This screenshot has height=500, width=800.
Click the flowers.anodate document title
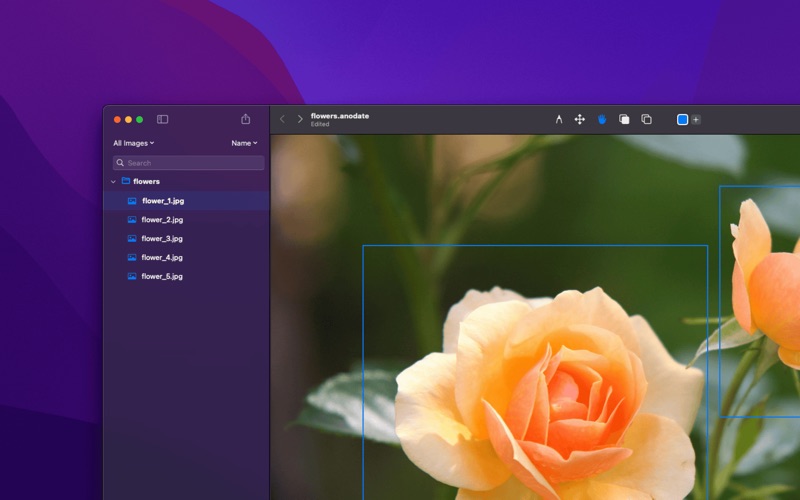tap(340, 116)
